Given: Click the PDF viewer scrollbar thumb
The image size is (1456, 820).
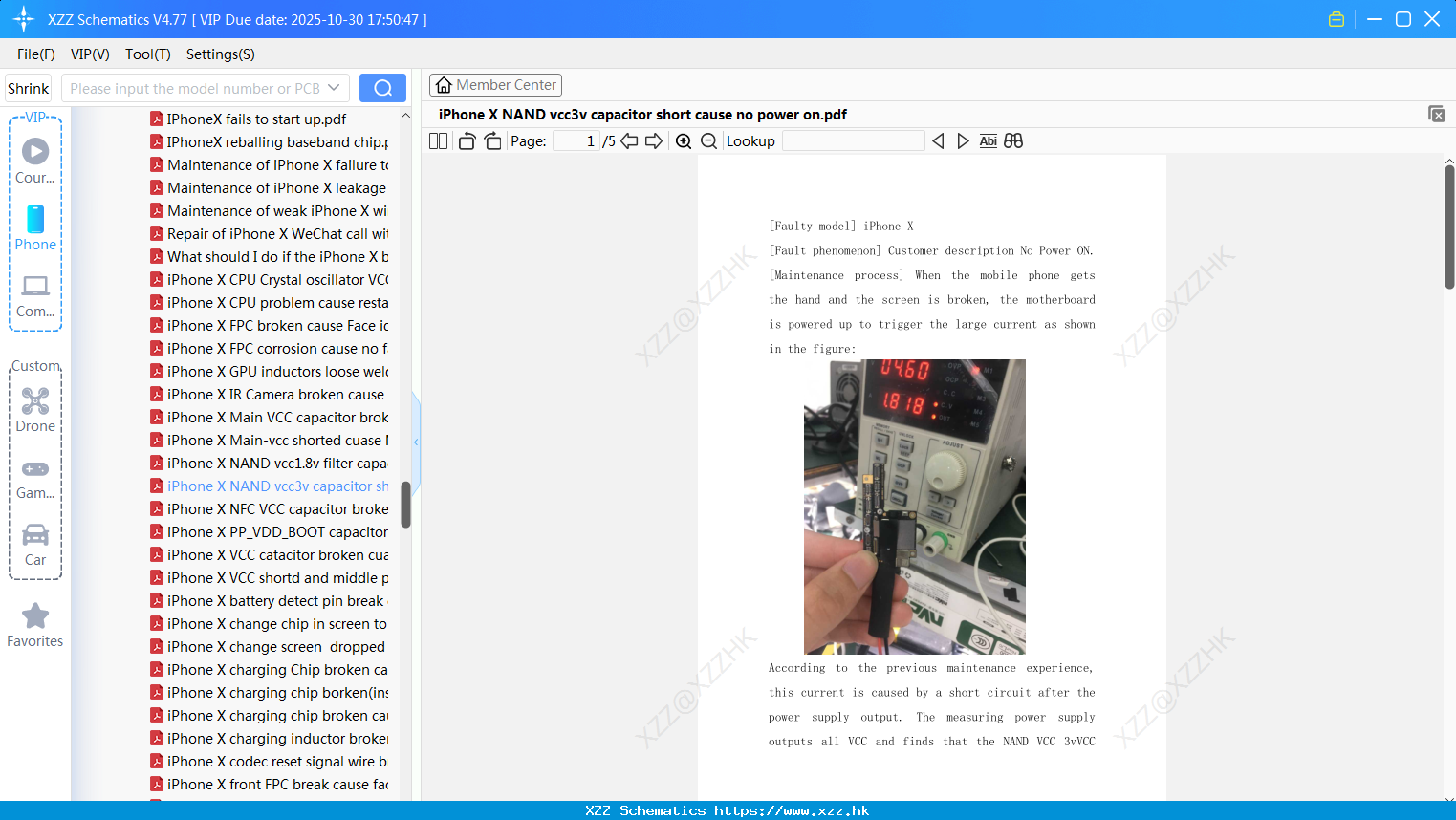Looking at the screenshot, I should pyautogui.click(x=1449, y=227).
